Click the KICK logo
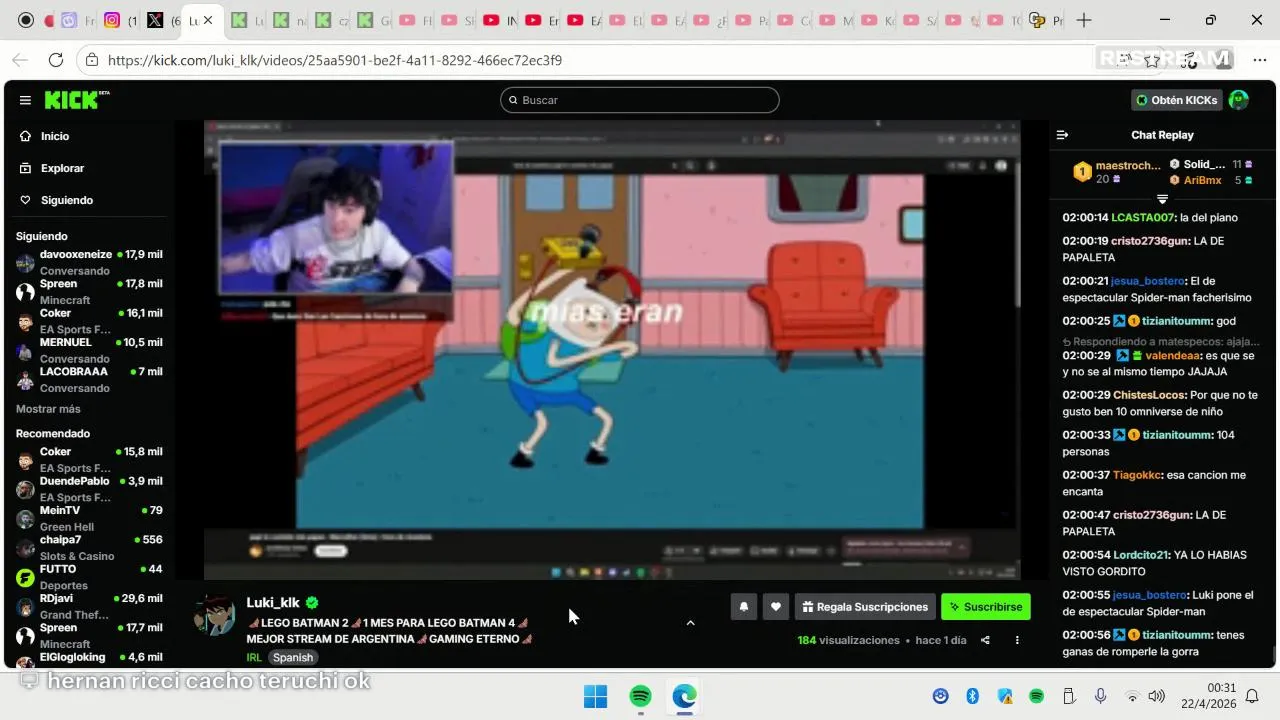 coord(76,100)
